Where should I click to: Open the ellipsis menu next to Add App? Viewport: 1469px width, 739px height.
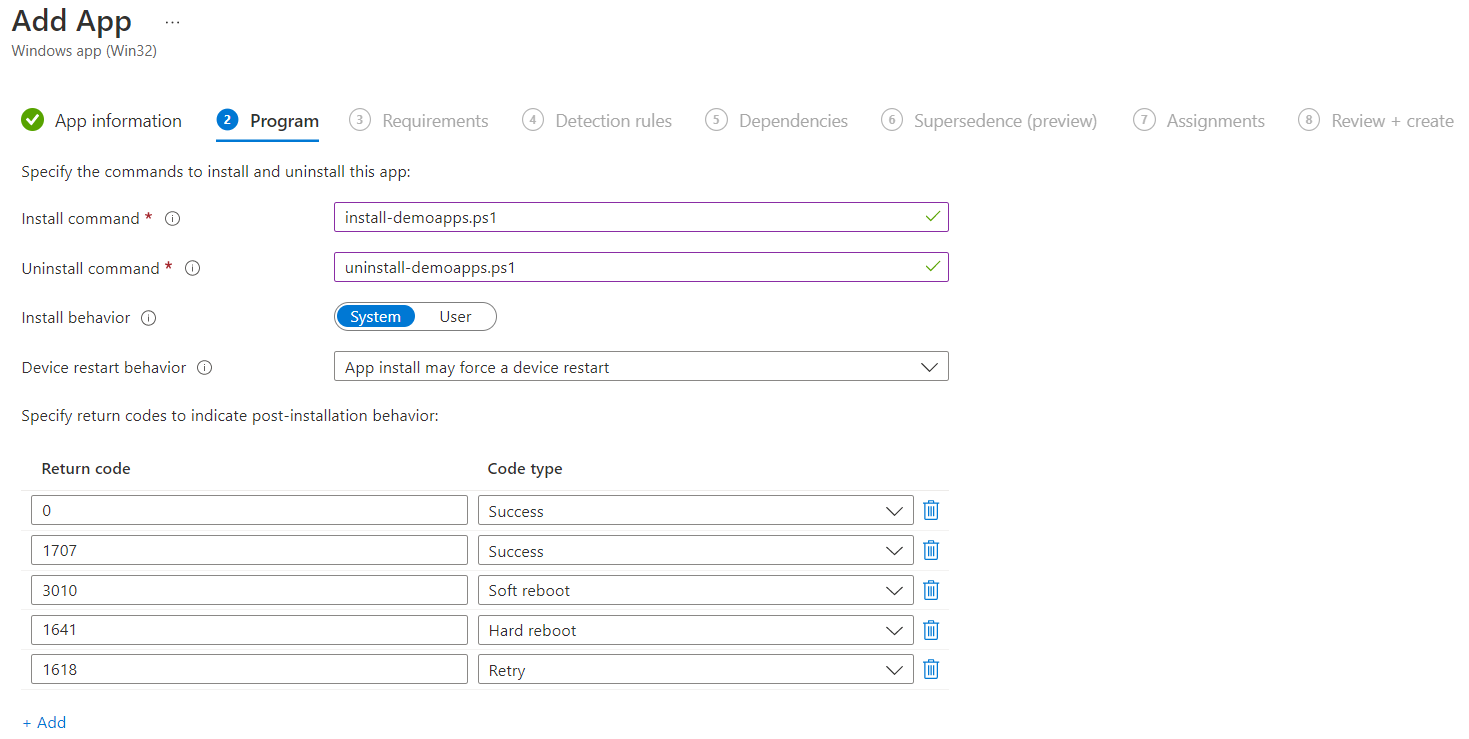[172, 21]
